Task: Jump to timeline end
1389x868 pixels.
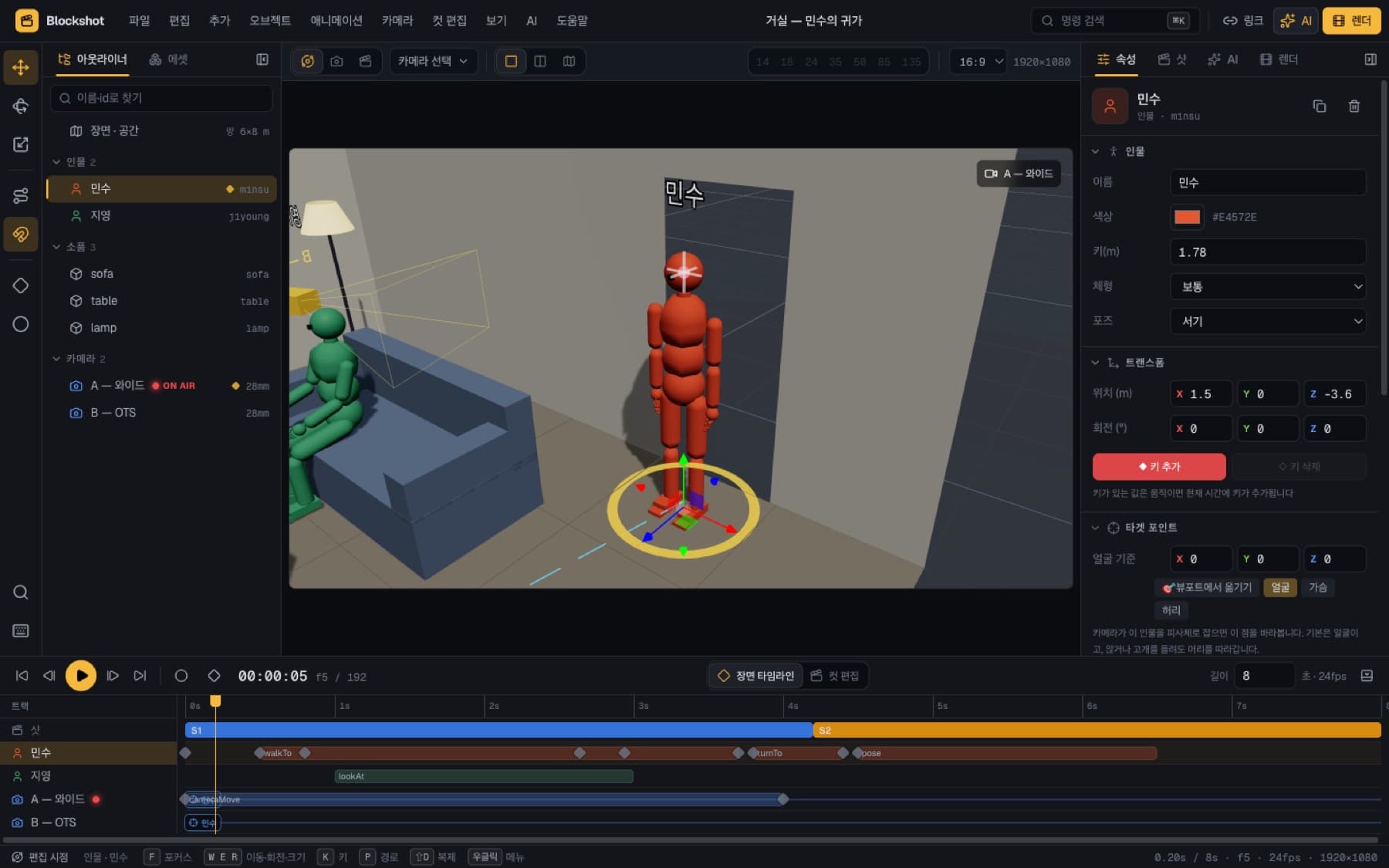Action: (140, 676)
